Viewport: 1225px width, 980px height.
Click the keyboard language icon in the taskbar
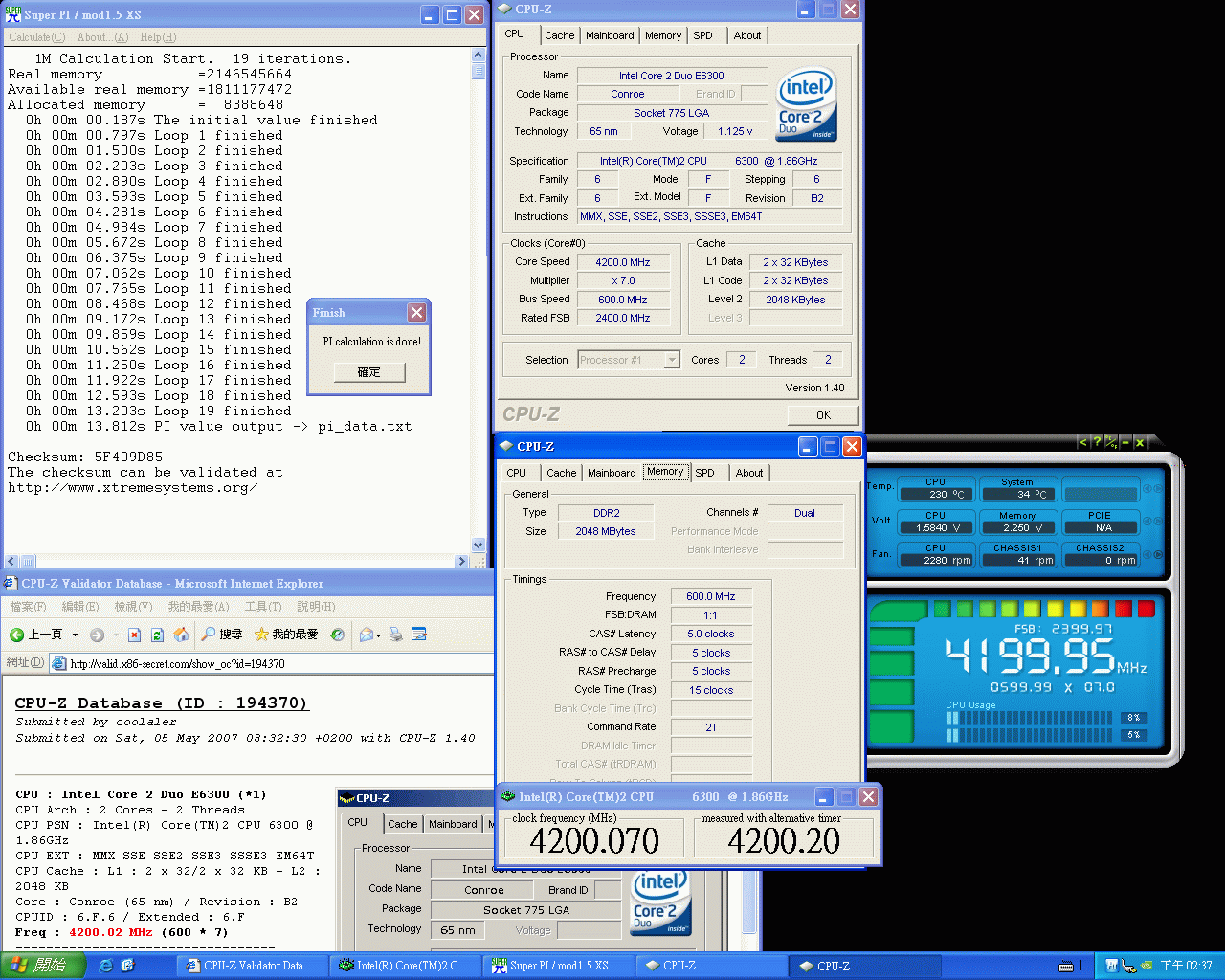click(x=1066, y=966)
